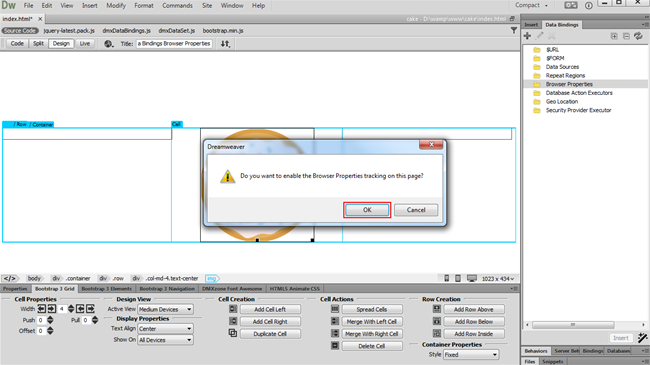650x365 pixels.
Task: Click the refresh icon in Data Bindings panel
Action: (638, 36)
